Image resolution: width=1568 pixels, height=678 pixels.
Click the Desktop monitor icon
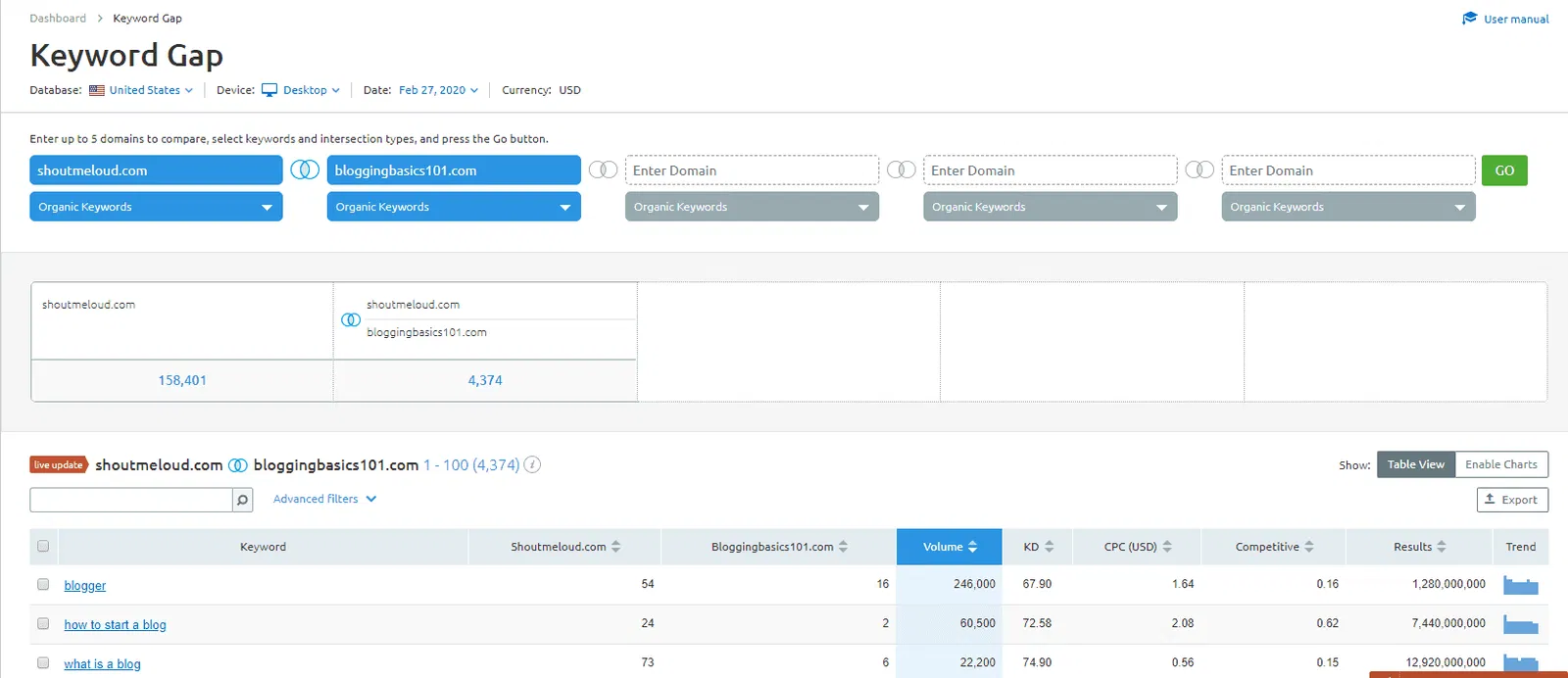[x=269, y=90]
